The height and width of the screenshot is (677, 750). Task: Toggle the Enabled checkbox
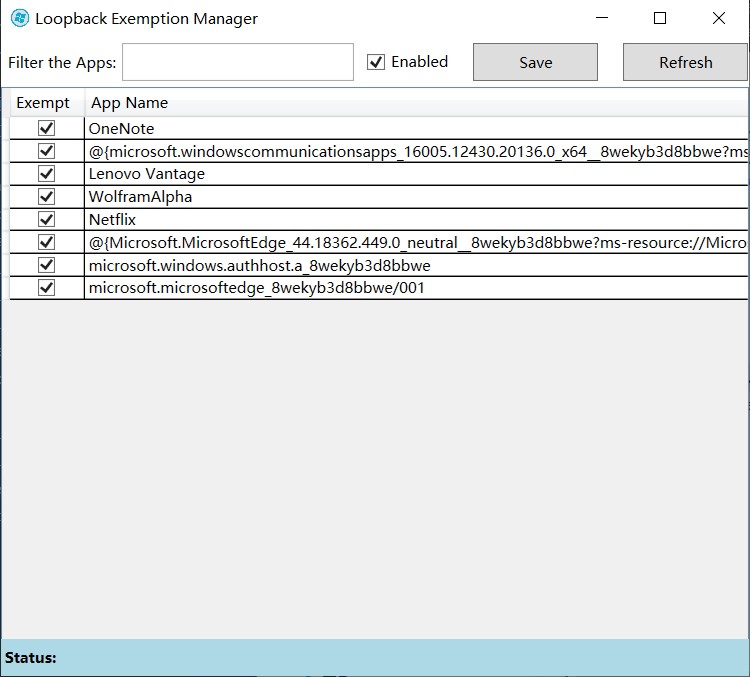(376, 62)
